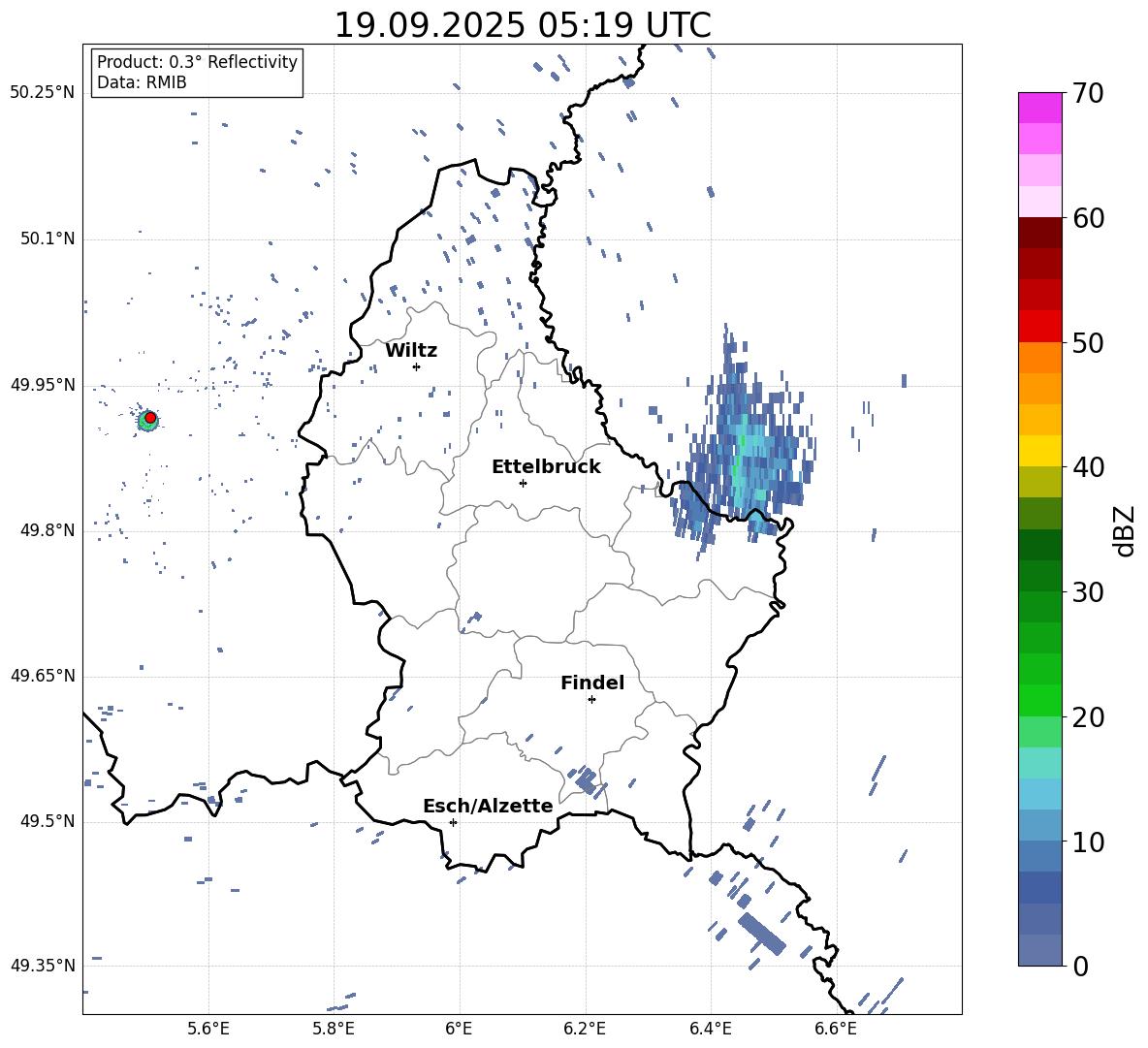1148x1048 pixels.
Task: Click the longitude label 6°E
Action: tap(459, 1029)
